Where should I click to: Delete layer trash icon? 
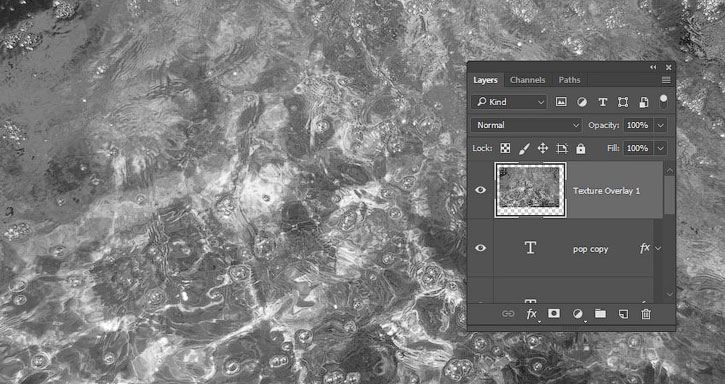click(646, 314)
